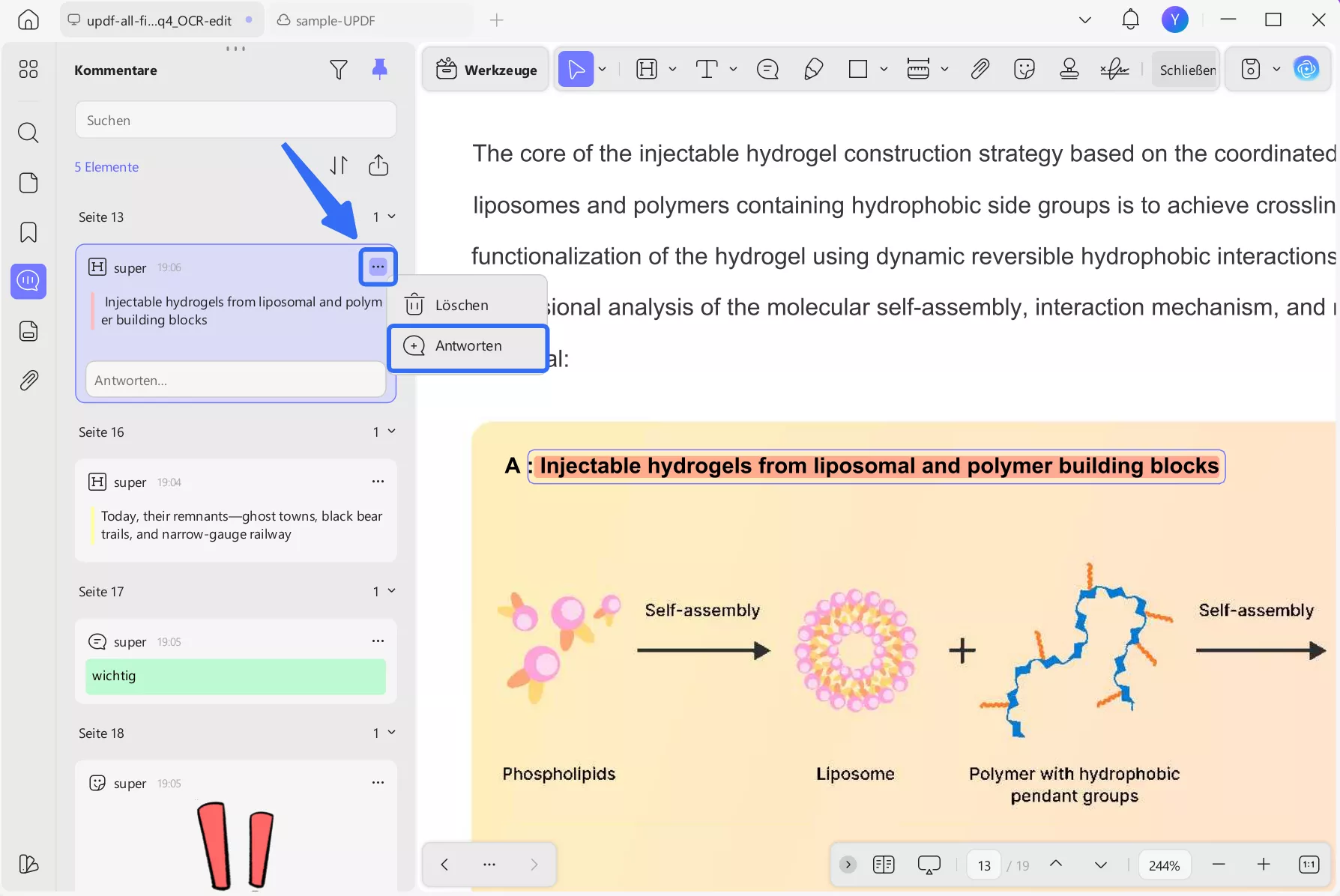Click the sort comments arrows icon

(339, 166)
